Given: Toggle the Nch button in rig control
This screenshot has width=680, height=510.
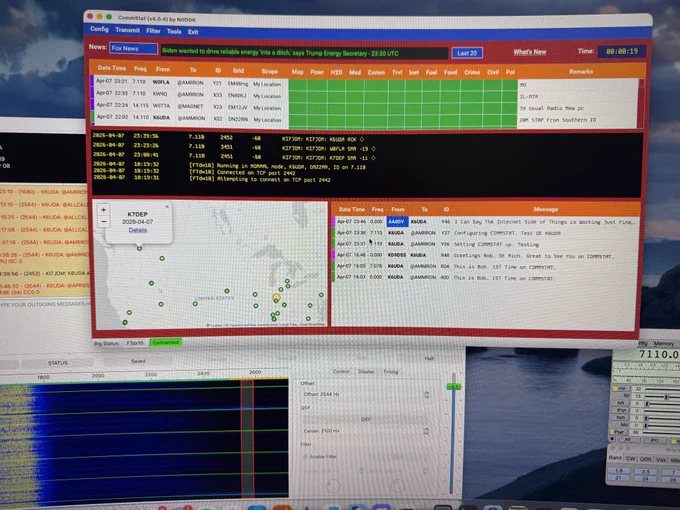Looking at the screenshot, I should (x=621, y=418).
